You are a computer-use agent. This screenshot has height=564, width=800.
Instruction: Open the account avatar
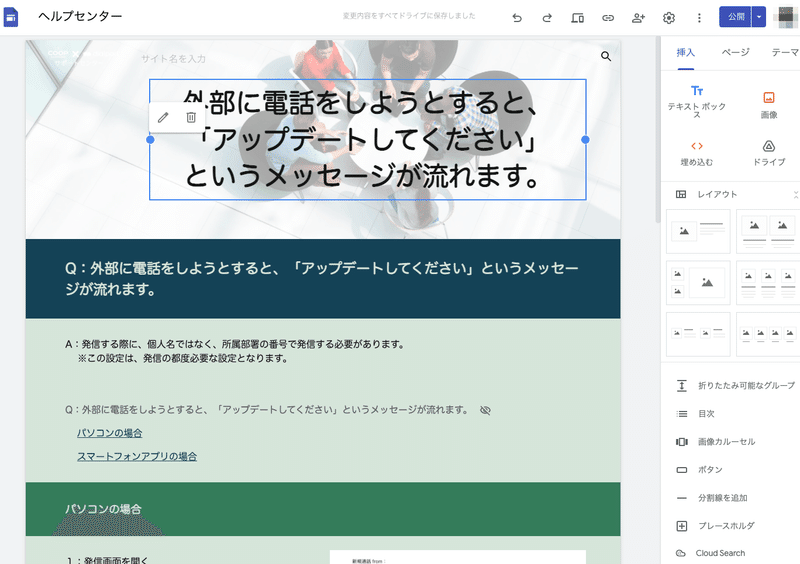tap(785, 17)
